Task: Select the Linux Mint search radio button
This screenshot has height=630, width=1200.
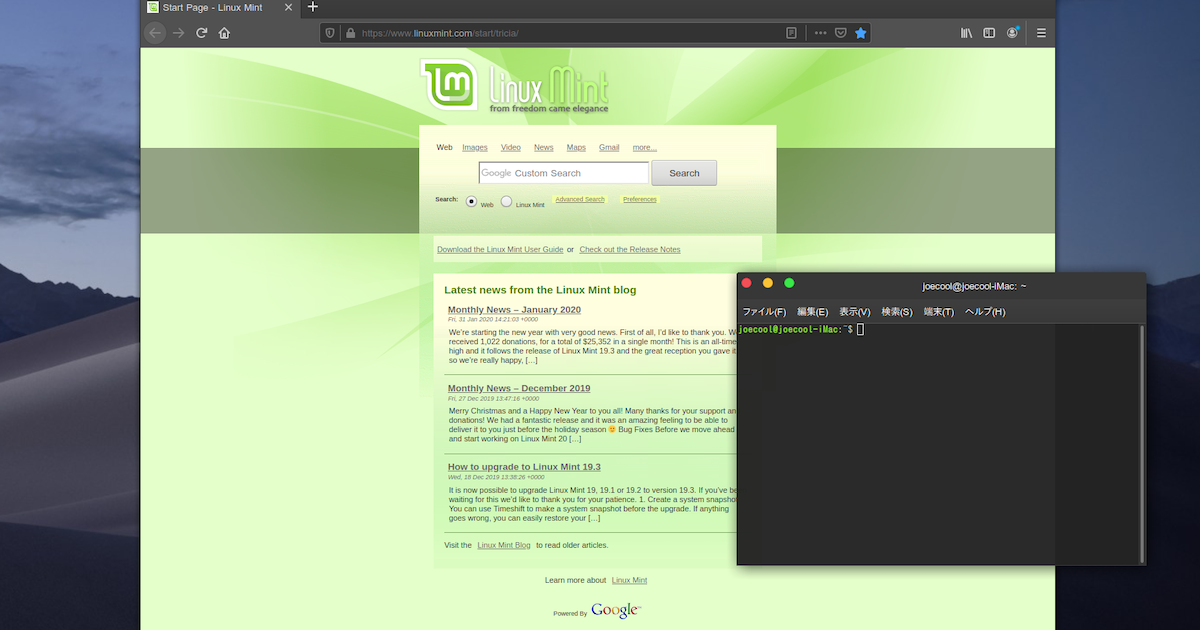Action: (507, 201)
